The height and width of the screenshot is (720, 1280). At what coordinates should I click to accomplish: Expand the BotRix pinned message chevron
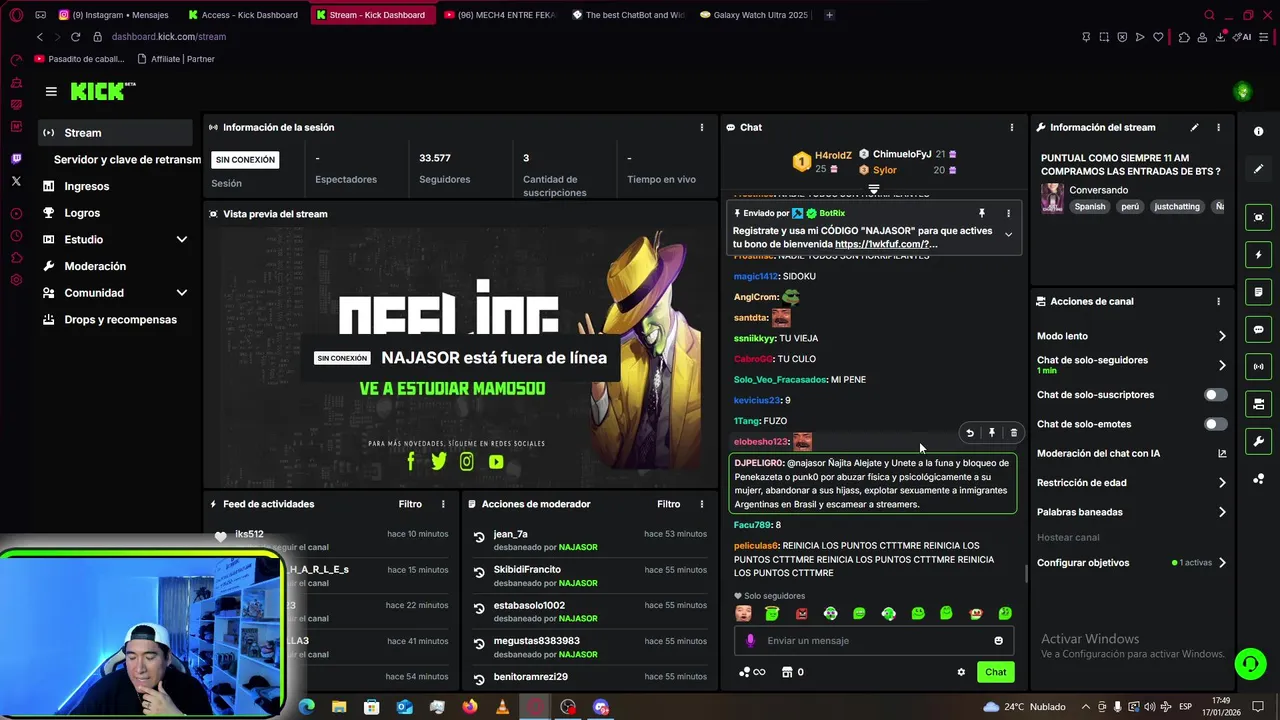[x=1008, y=234]
